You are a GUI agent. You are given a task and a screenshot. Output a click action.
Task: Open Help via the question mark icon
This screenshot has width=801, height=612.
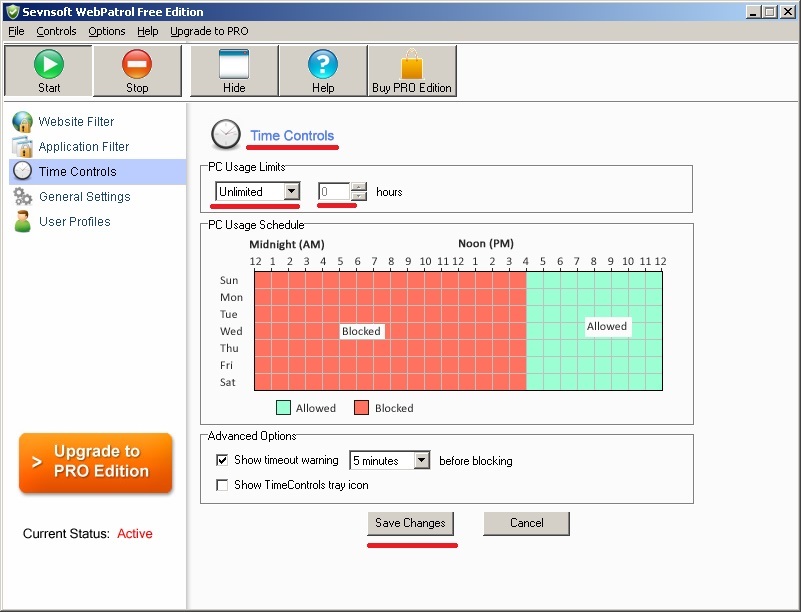pos(322,65)
